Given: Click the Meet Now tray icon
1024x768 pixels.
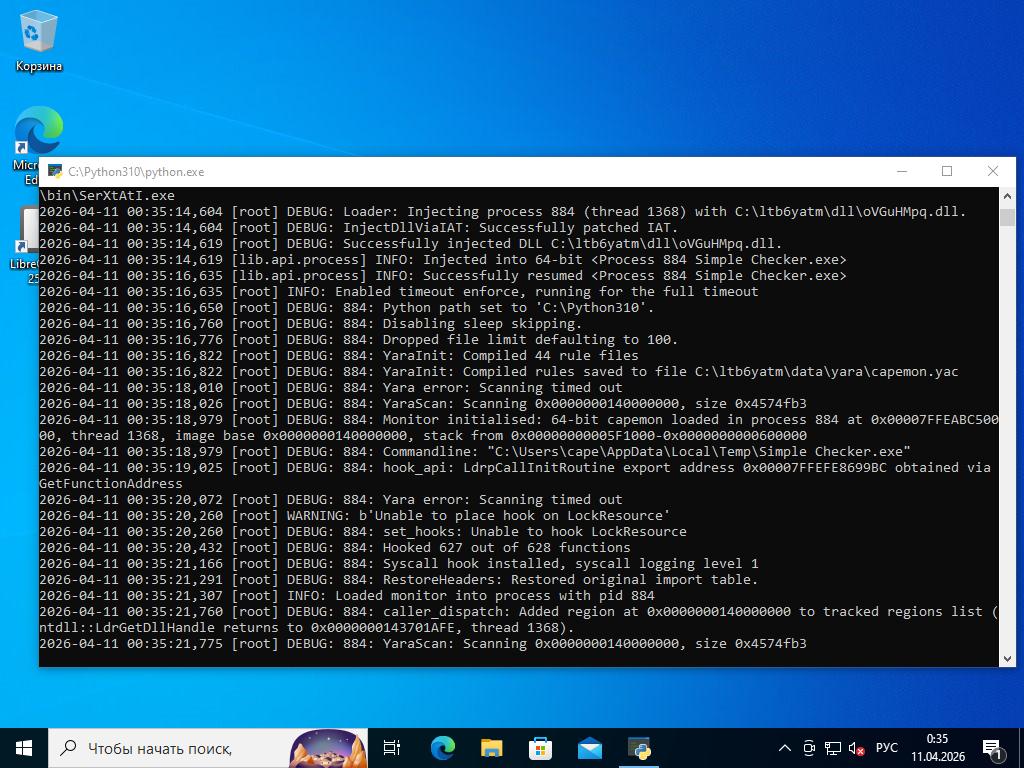Looking at the screenshot, I should (x=809, y=748).
